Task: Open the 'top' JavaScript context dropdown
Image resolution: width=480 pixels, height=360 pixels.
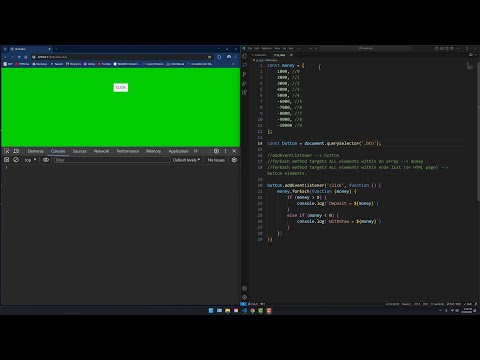Action: pos(30,160)
